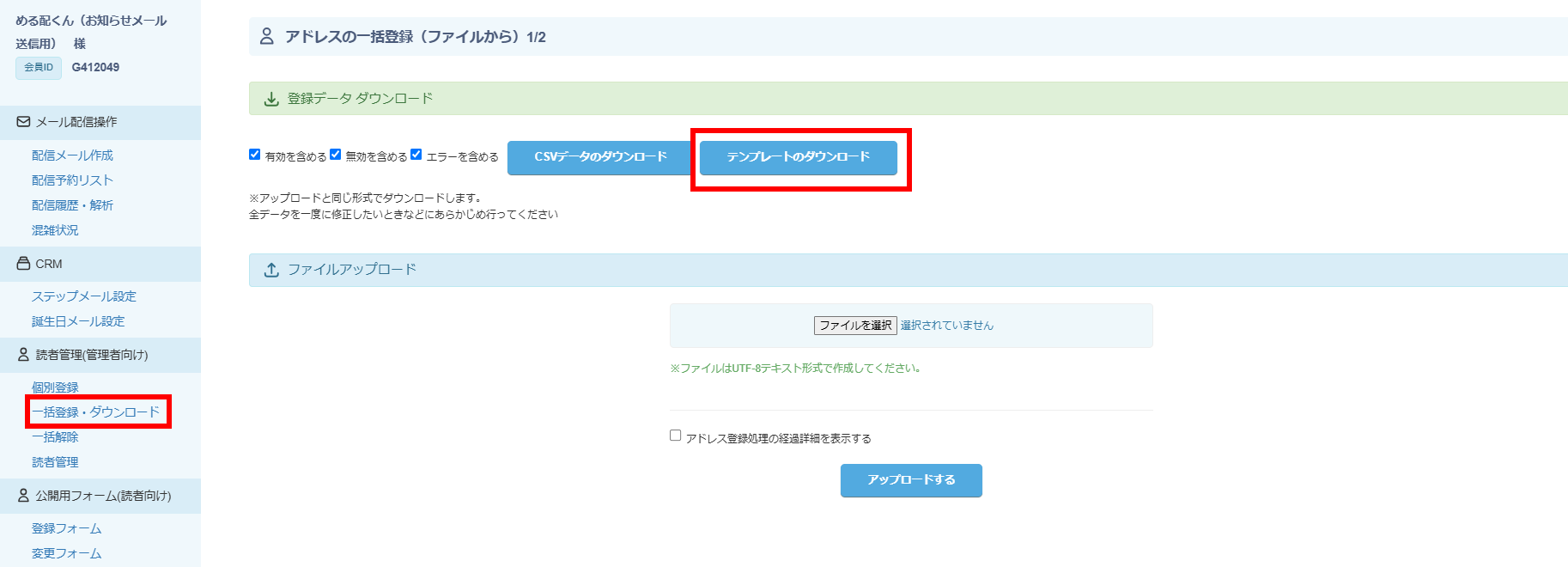Select the CRM section header
The width and height of the screenshot is (1568, 567).
(x=100, y=265)
